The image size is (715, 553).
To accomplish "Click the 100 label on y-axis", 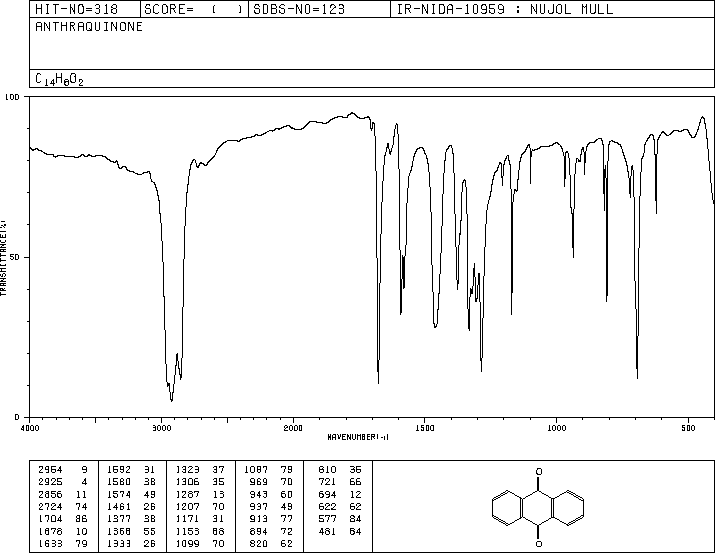I will pos(12,97).
